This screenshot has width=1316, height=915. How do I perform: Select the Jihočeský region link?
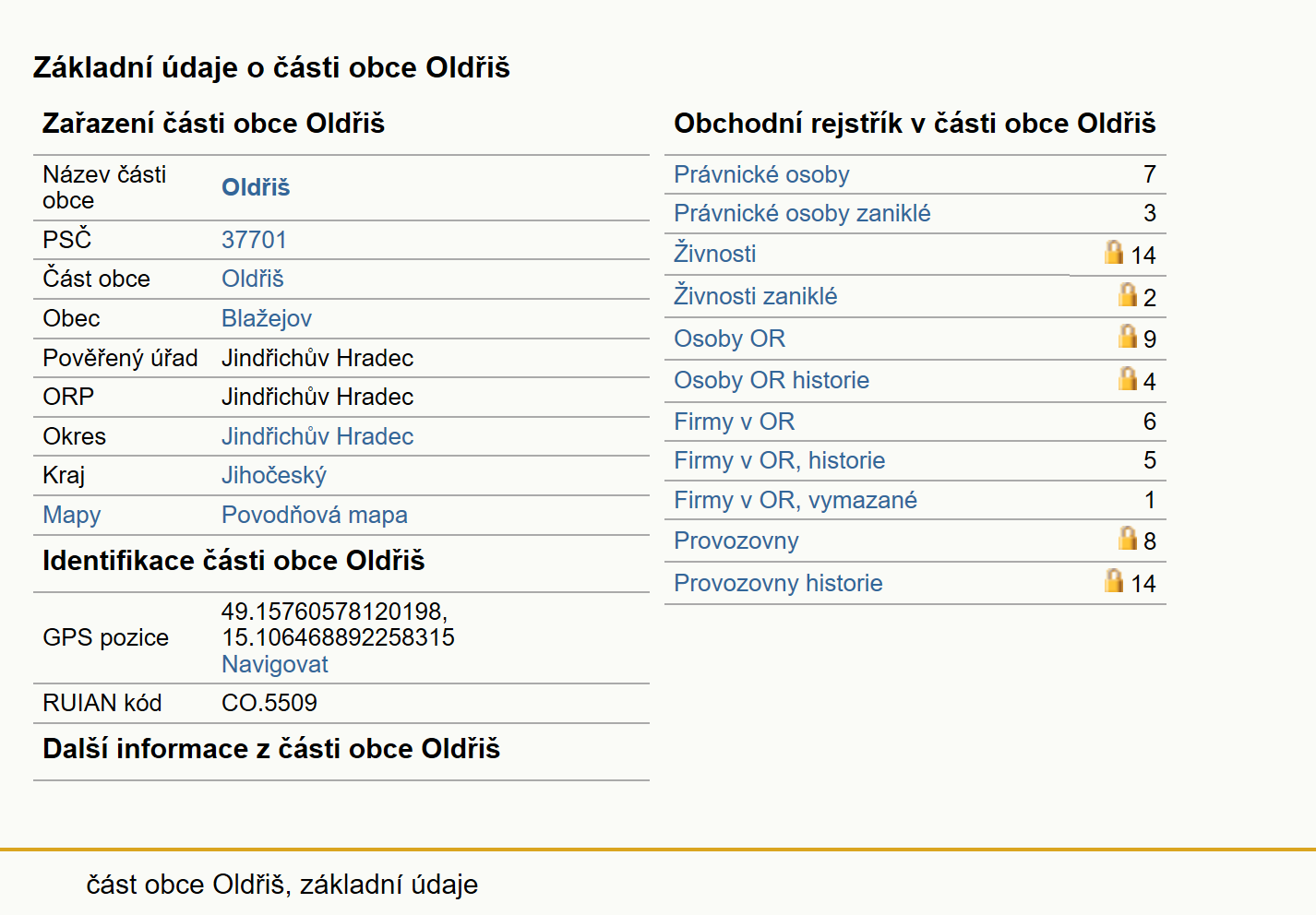[x=274, y=475]
